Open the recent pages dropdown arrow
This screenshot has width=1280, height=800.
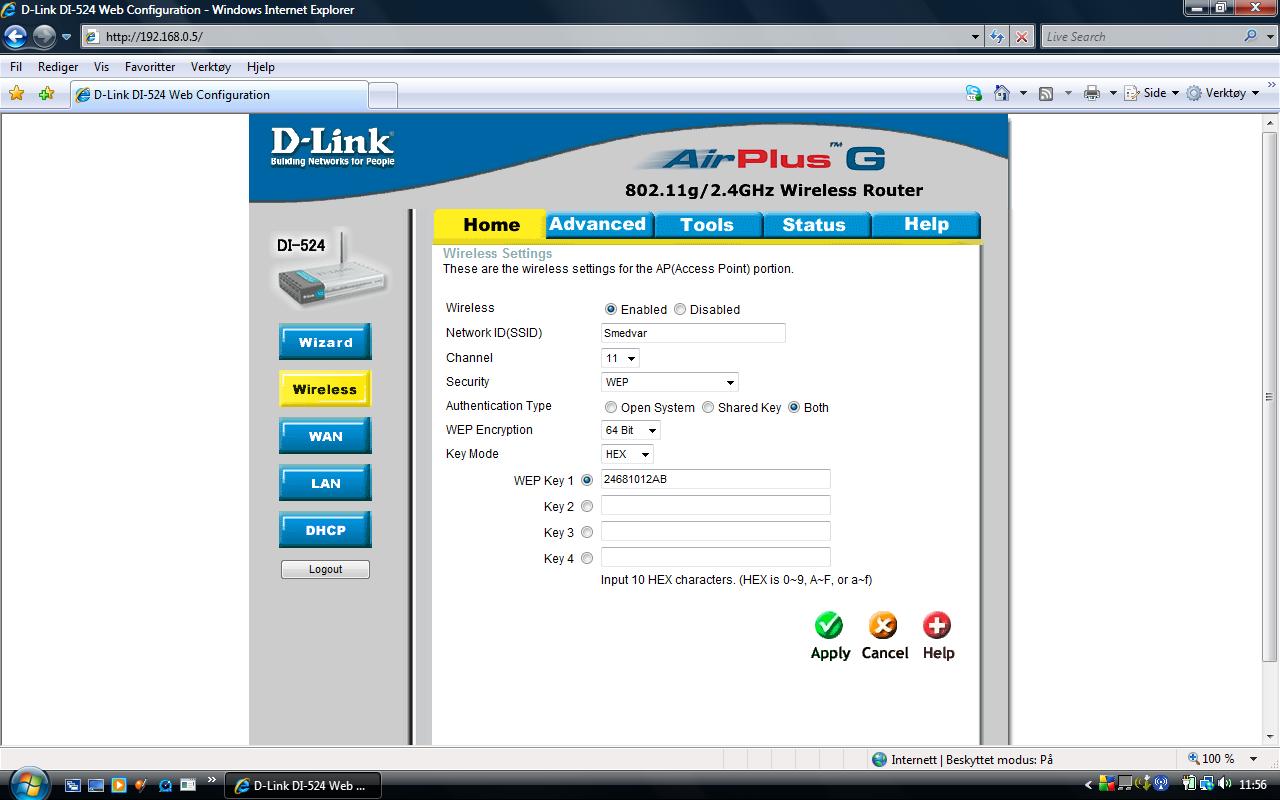67,37
